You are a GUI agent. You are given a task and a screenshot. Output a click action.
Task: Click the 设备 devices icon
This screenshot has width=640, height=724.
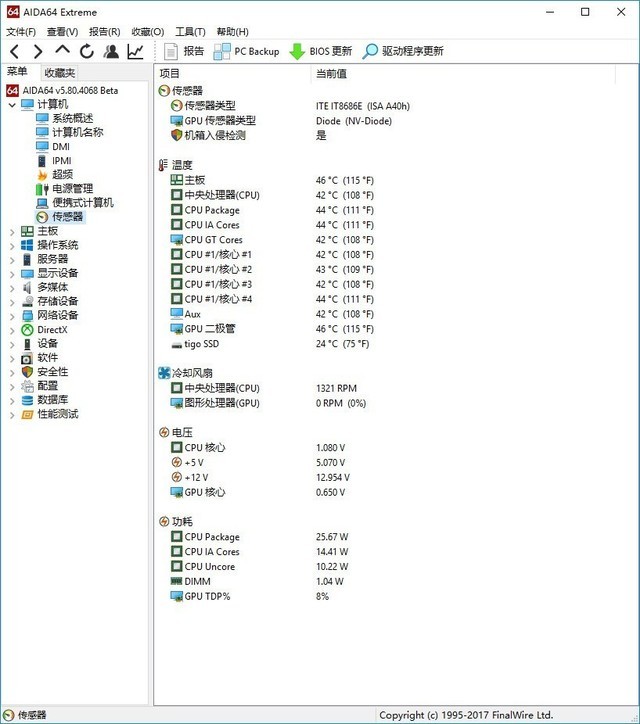27,344
